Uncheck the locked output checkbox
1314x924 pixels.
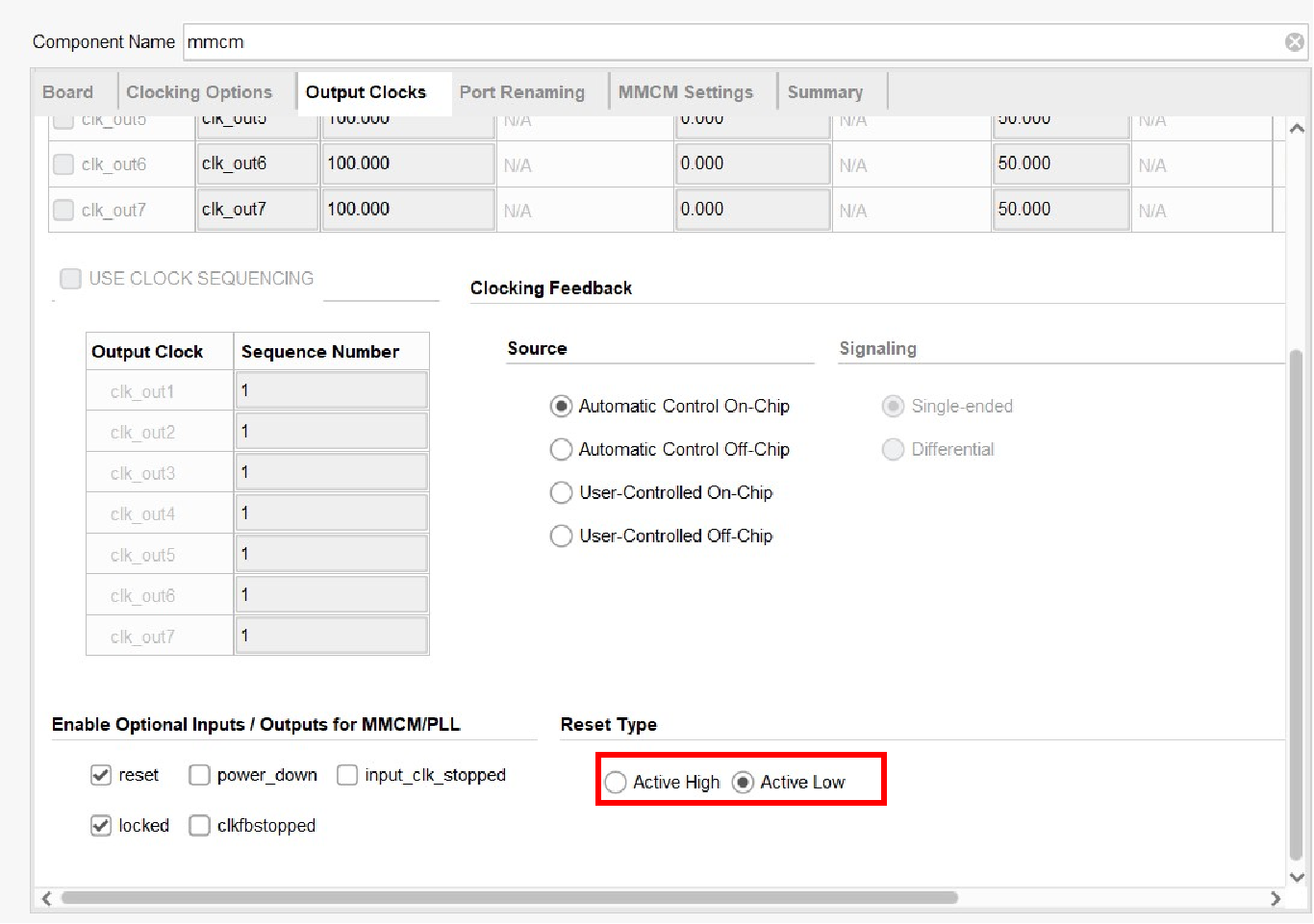(x=101, y=826)
